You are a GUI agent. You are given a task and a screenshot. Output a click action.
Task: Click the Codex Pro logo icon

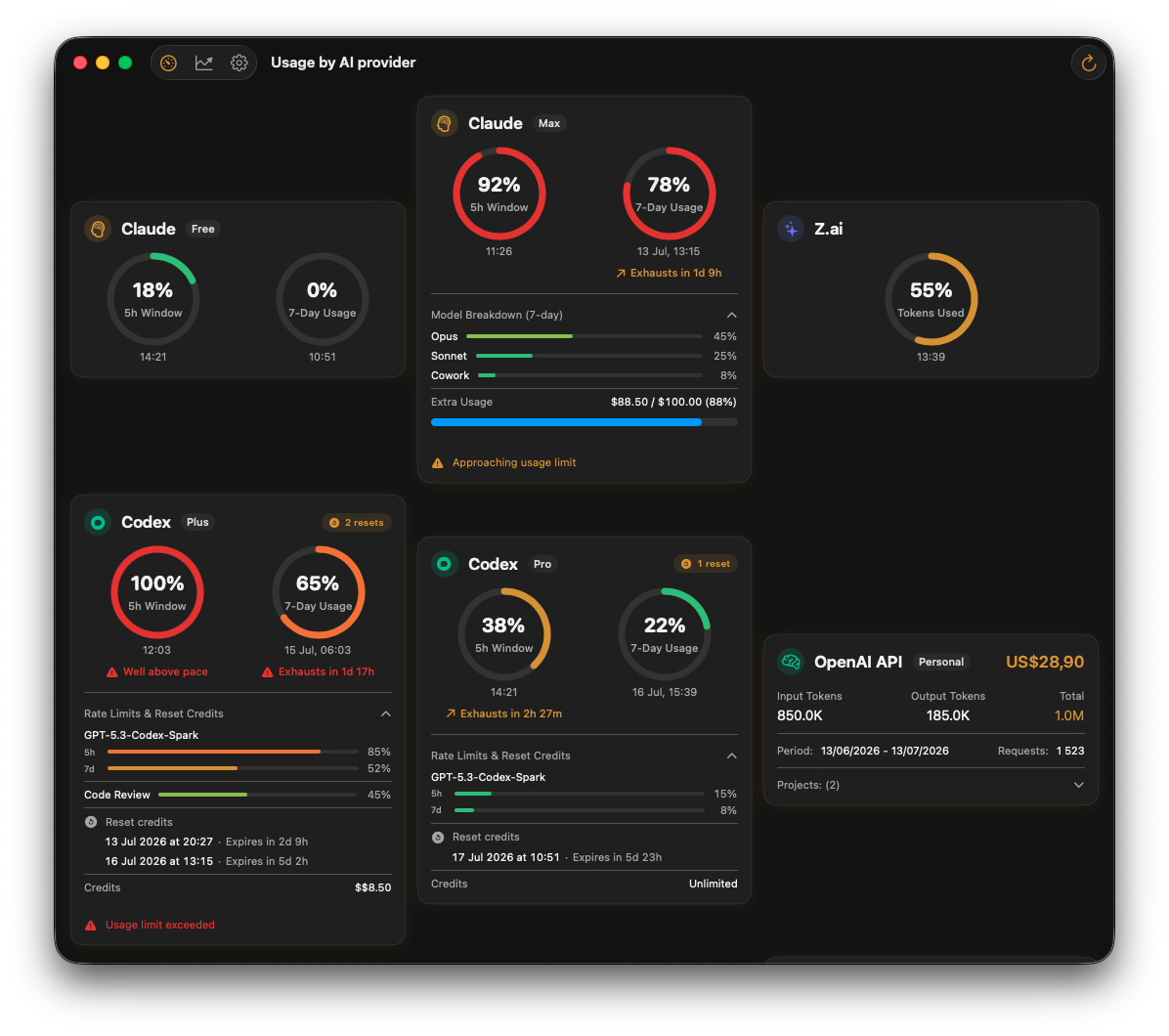coord(445,564)
